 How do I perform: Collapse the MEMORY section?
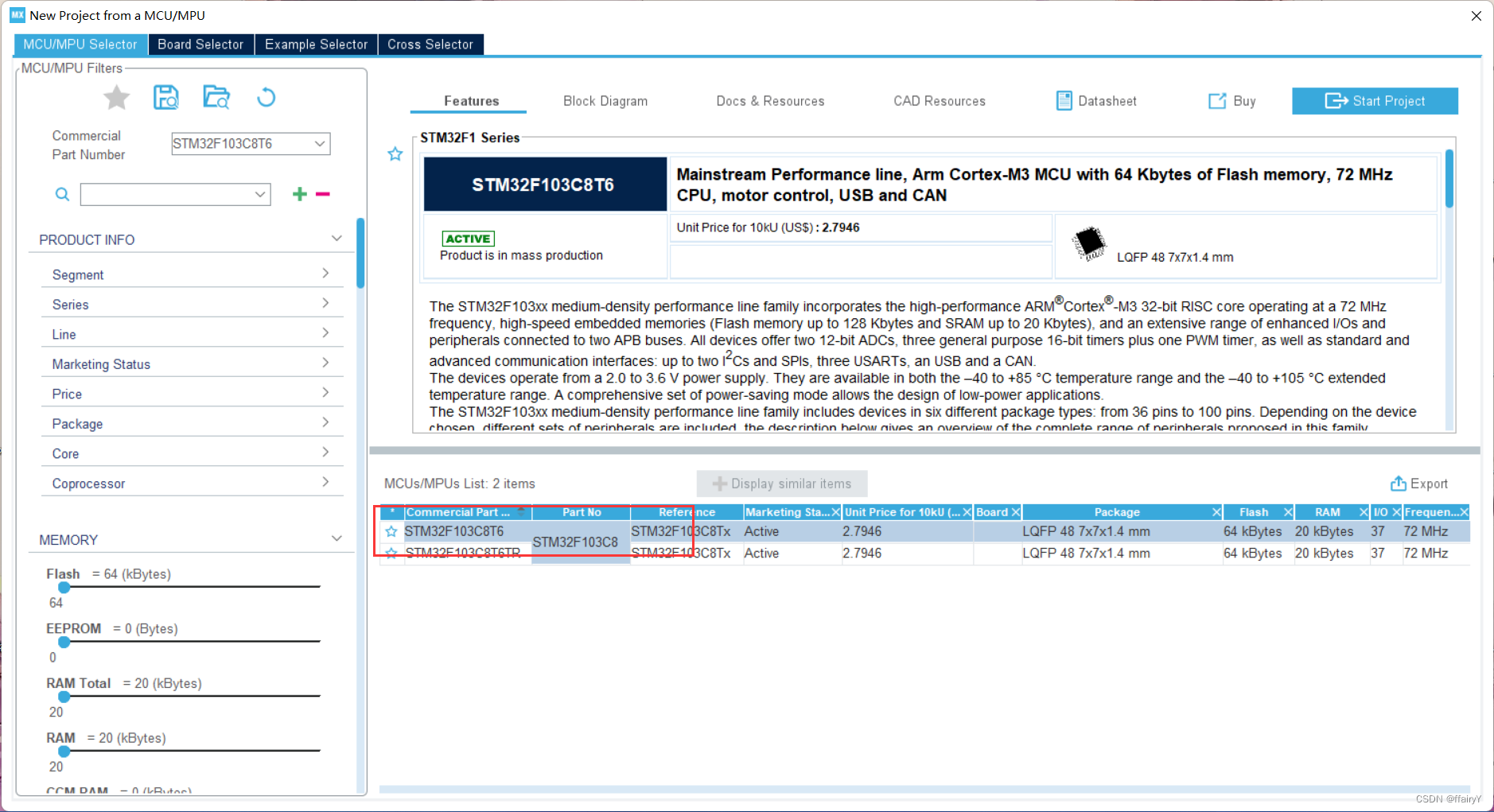[337, 538]
